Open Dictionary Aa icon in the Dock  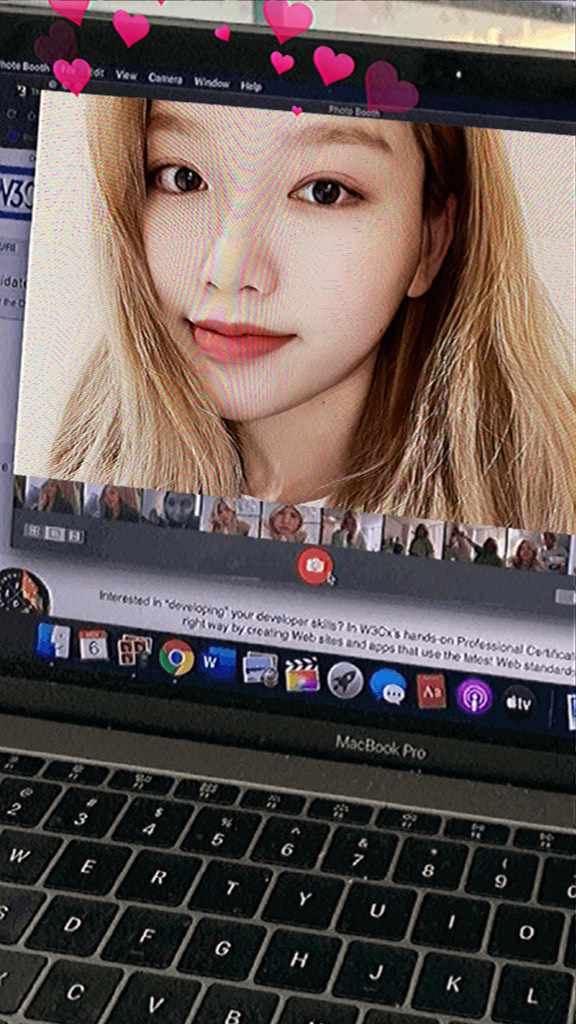tap(431, 691)
